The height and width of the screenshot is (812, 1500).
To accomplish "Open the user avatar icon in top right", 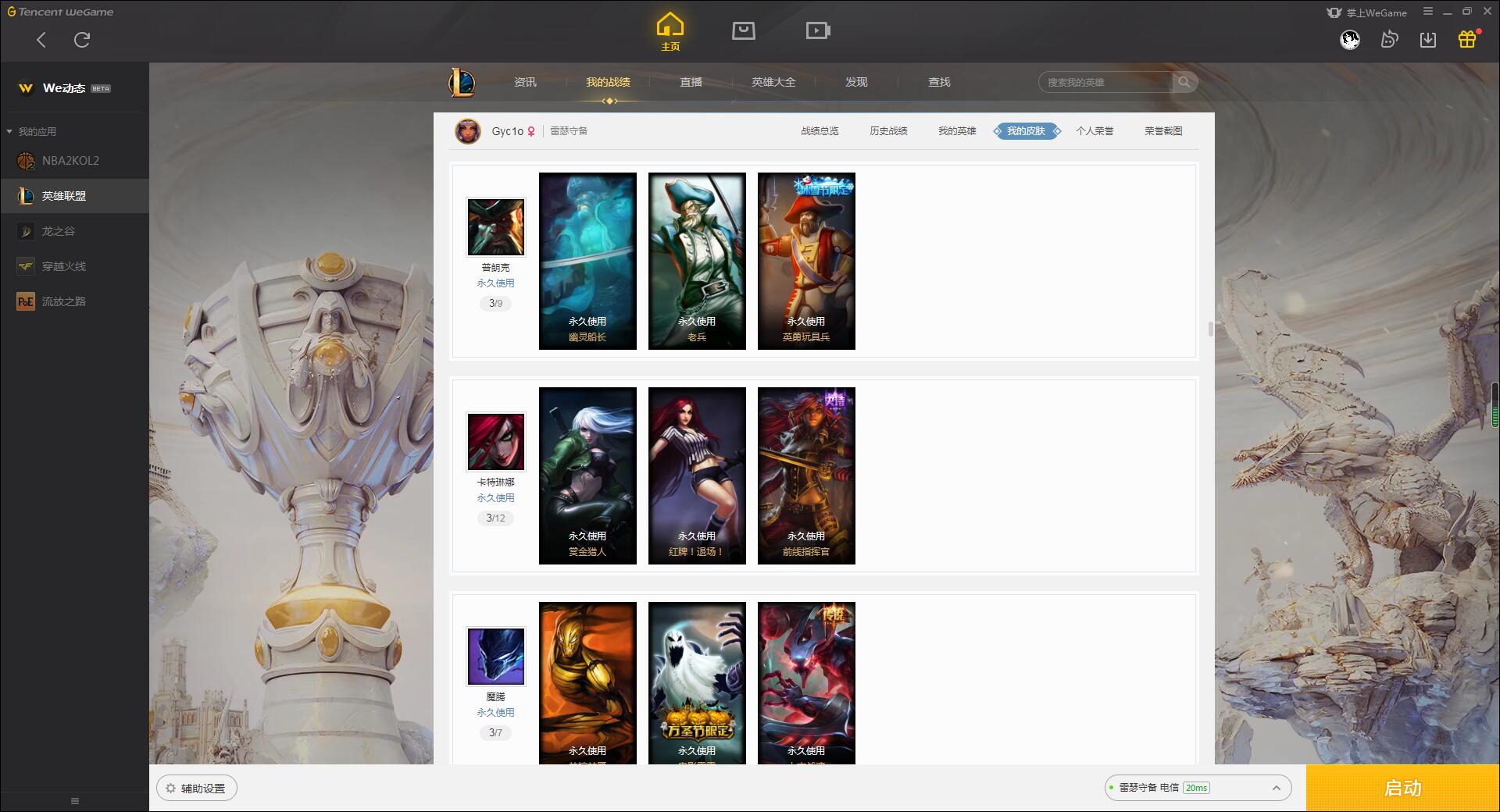I will pyautogui.click(x=1349, y=40).
